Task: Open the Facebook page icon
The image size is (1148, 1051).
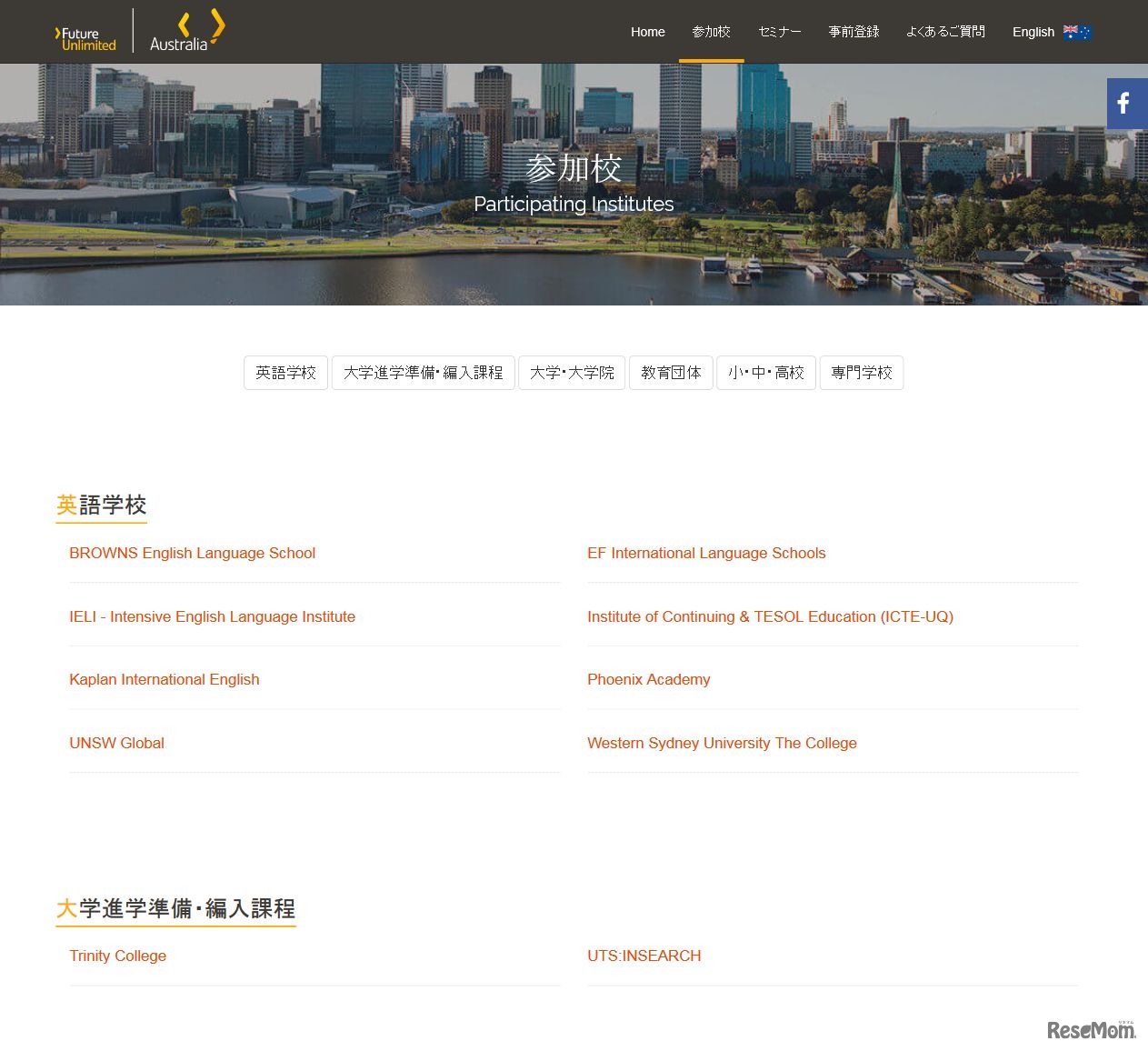Action: click(x=1126, y=104)
